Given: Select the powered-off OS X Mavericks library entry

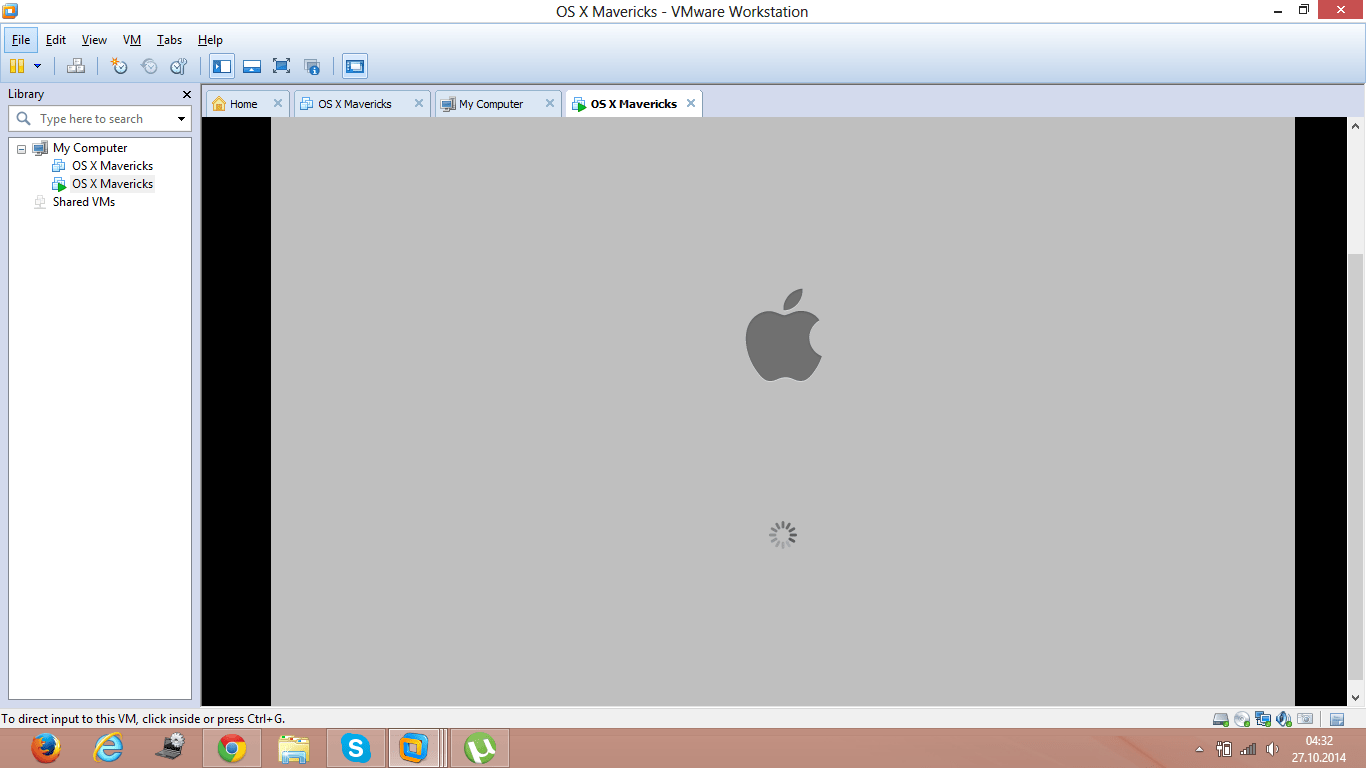Looking at the screenshot, I should tap(112, 166).
